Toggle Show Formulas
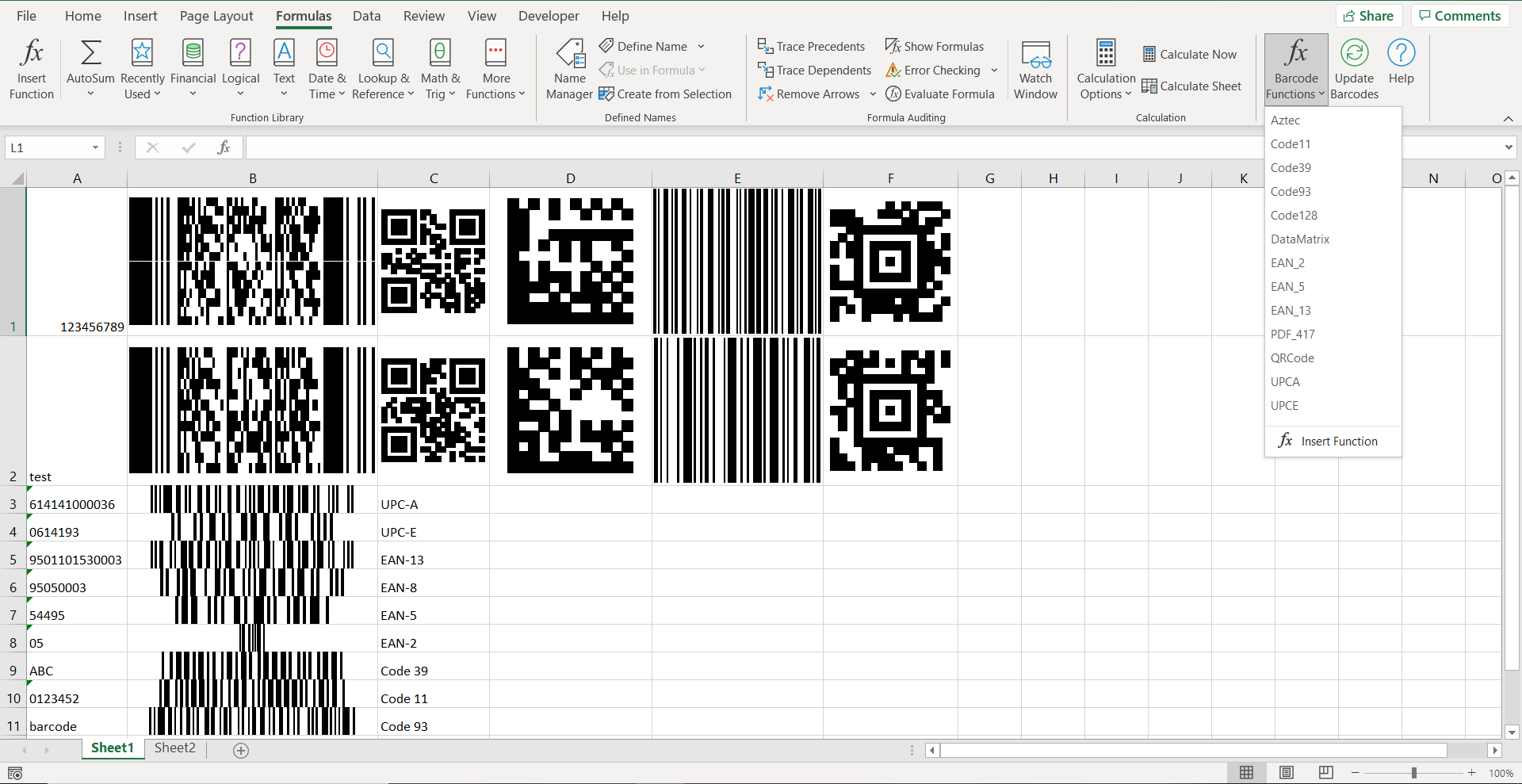The height and width of the screenshot is (784, 1522). point(935,46)
